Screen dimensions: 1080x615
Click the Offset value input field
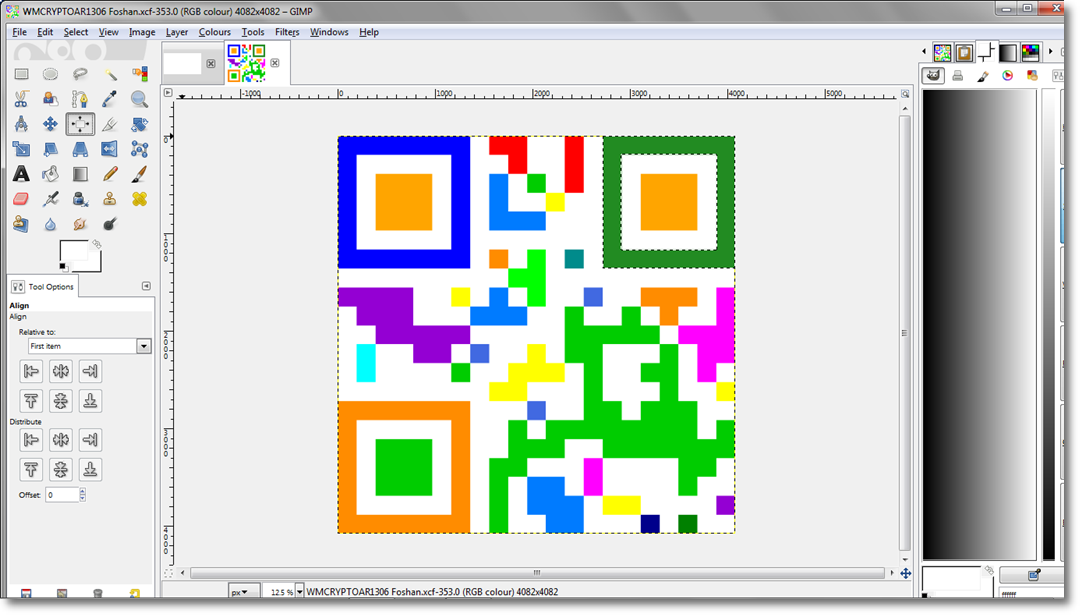tap(62, 494)
